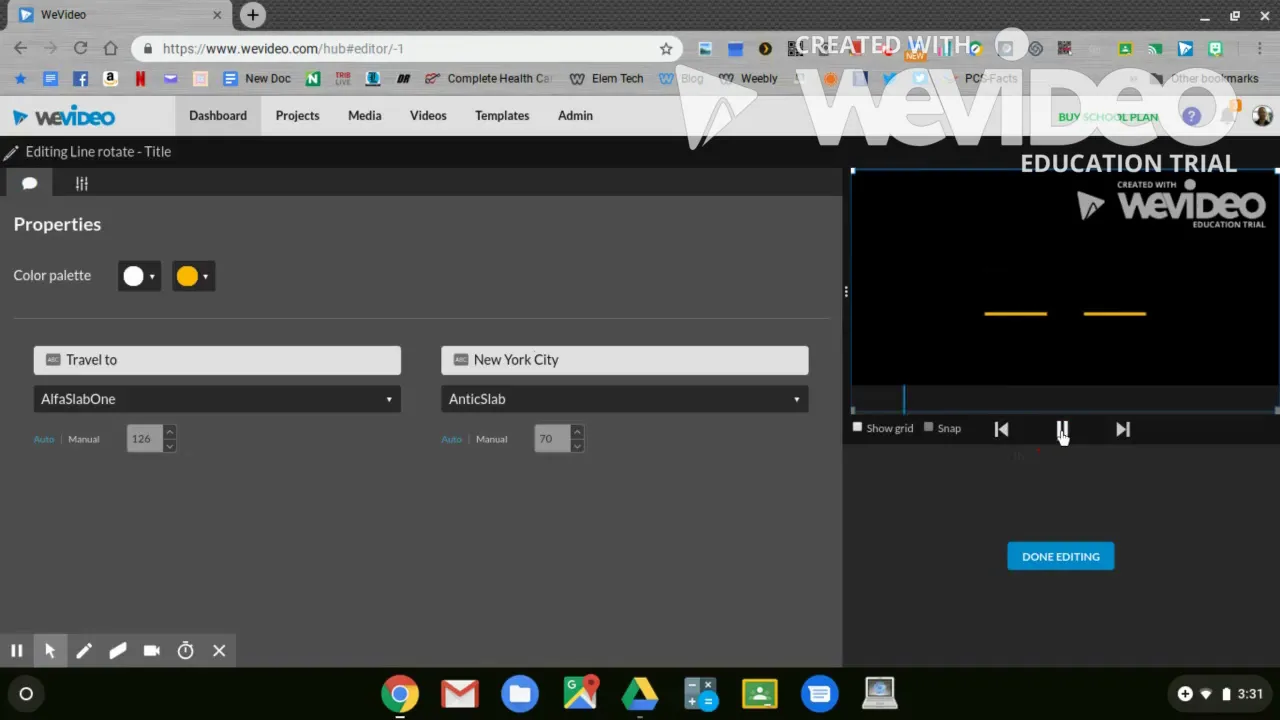Image resolution: width=1280 pixels, height=720 pixels.
Task: Open the Weebly bookmark
Action: (x=748, y=78)
